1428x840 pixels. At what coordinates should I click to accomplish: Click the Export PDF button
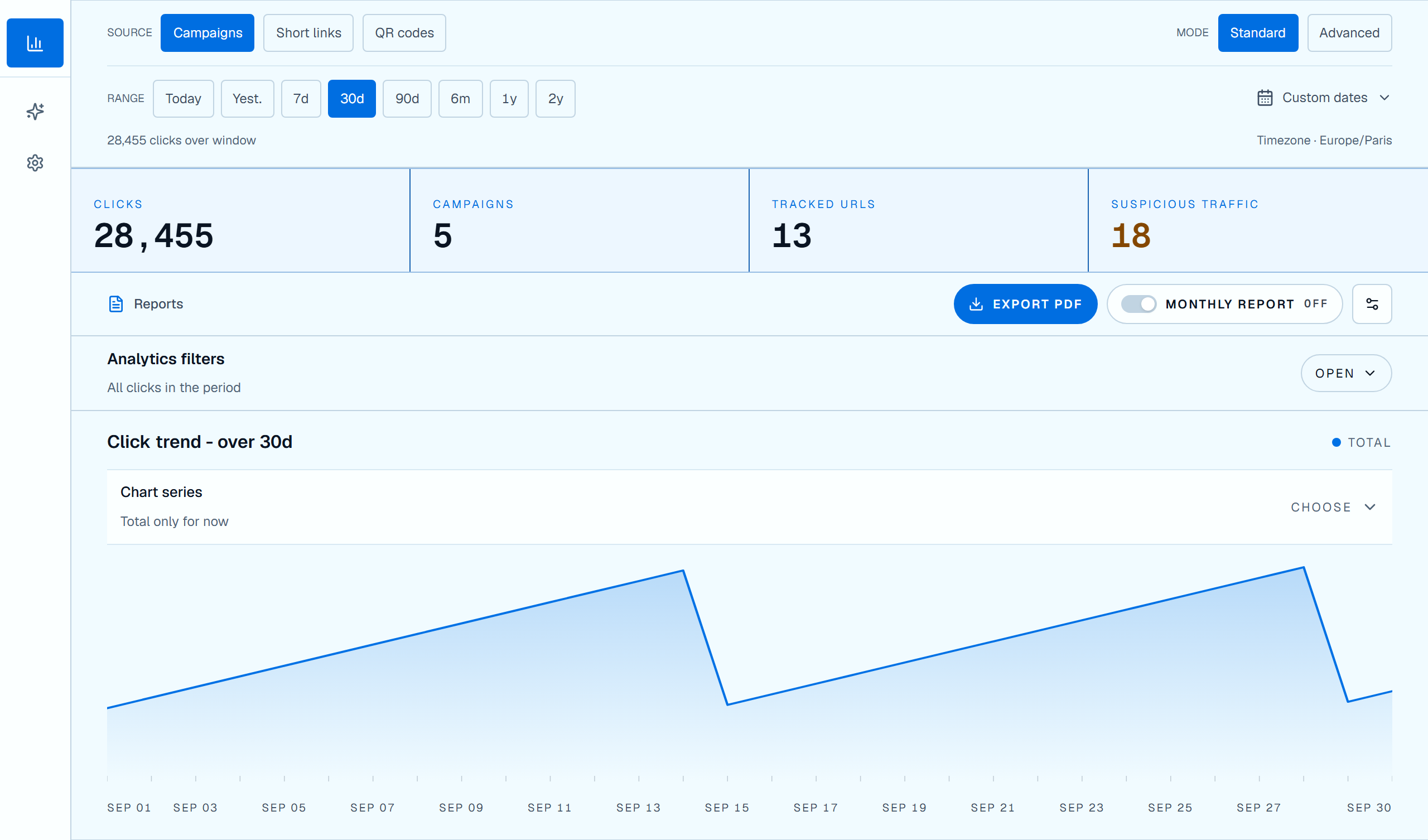coord(1025,304)
